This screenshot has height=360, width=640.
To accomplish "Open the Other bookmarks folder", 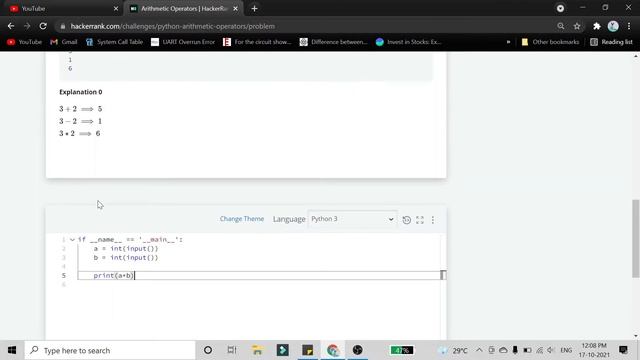I will point(550,42).
